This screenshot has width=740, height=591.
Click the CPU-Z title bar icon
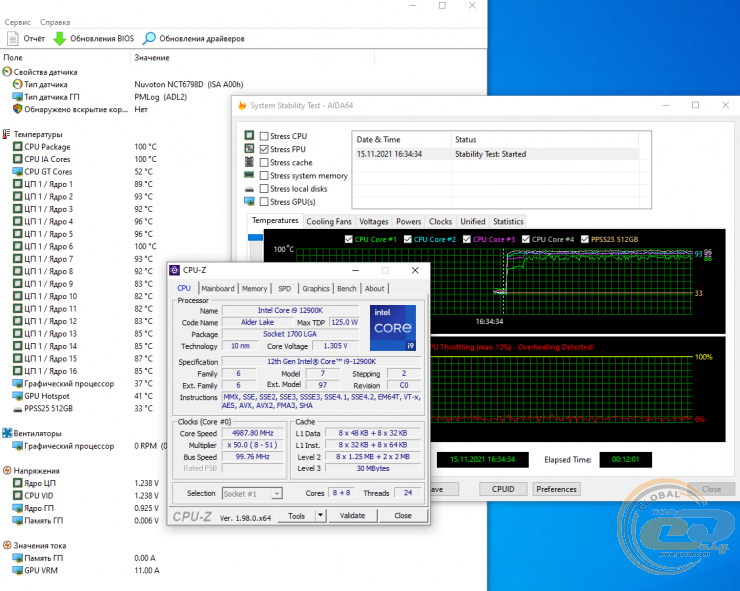click(175, 270)
